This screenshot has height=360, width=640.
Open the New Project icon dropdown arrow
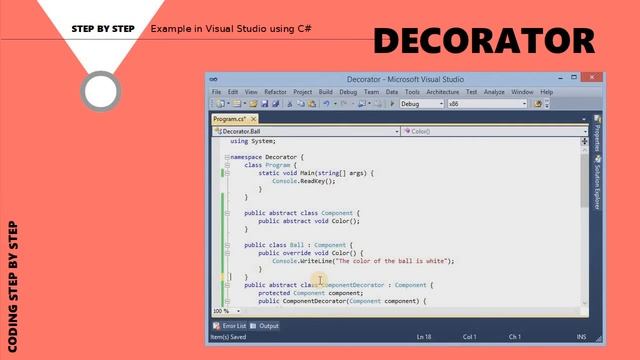[x=228, y=104]
